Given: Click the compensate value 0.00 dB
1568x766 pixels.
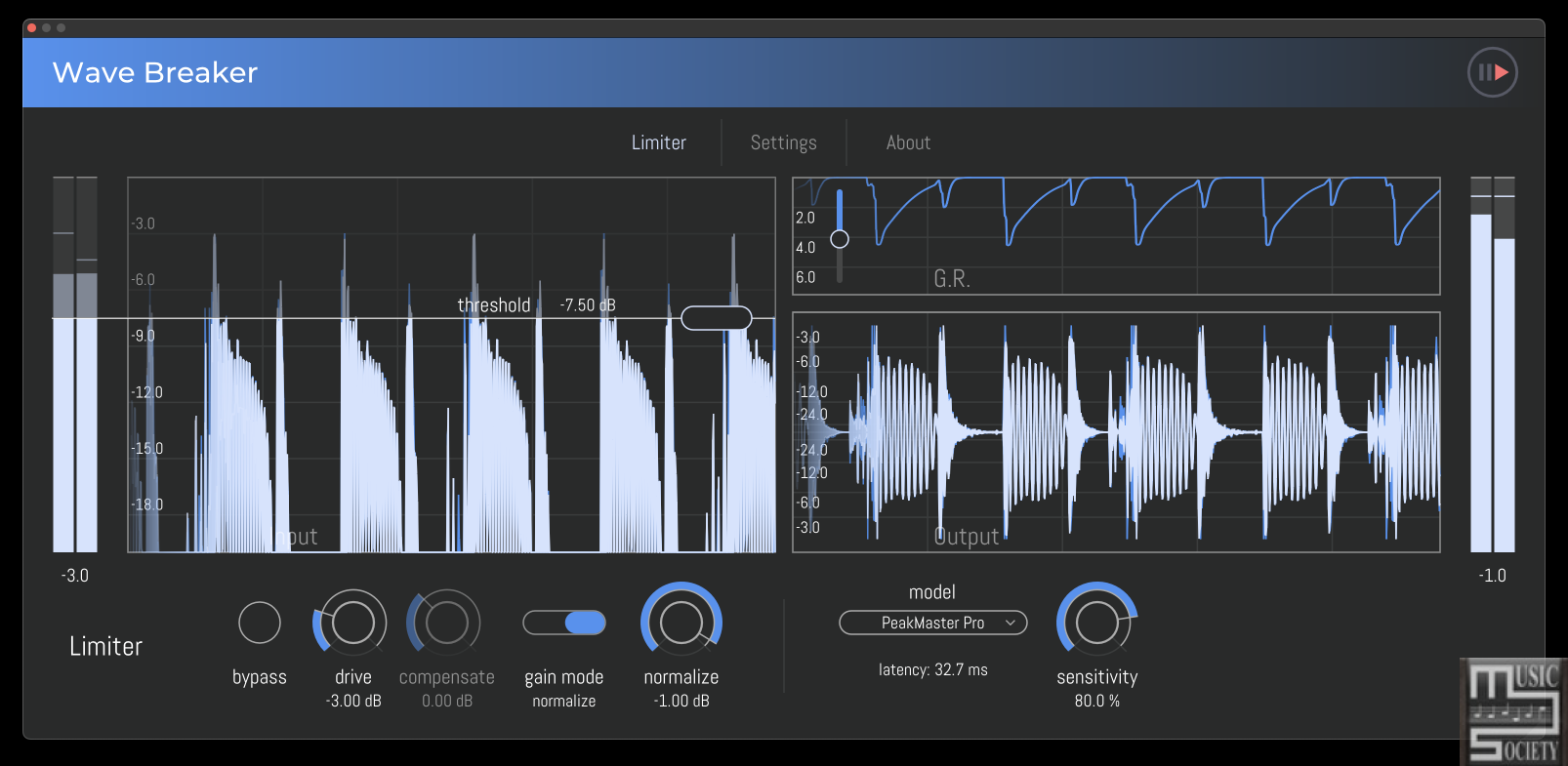Looking at the screenshot, I should (447, 701).
